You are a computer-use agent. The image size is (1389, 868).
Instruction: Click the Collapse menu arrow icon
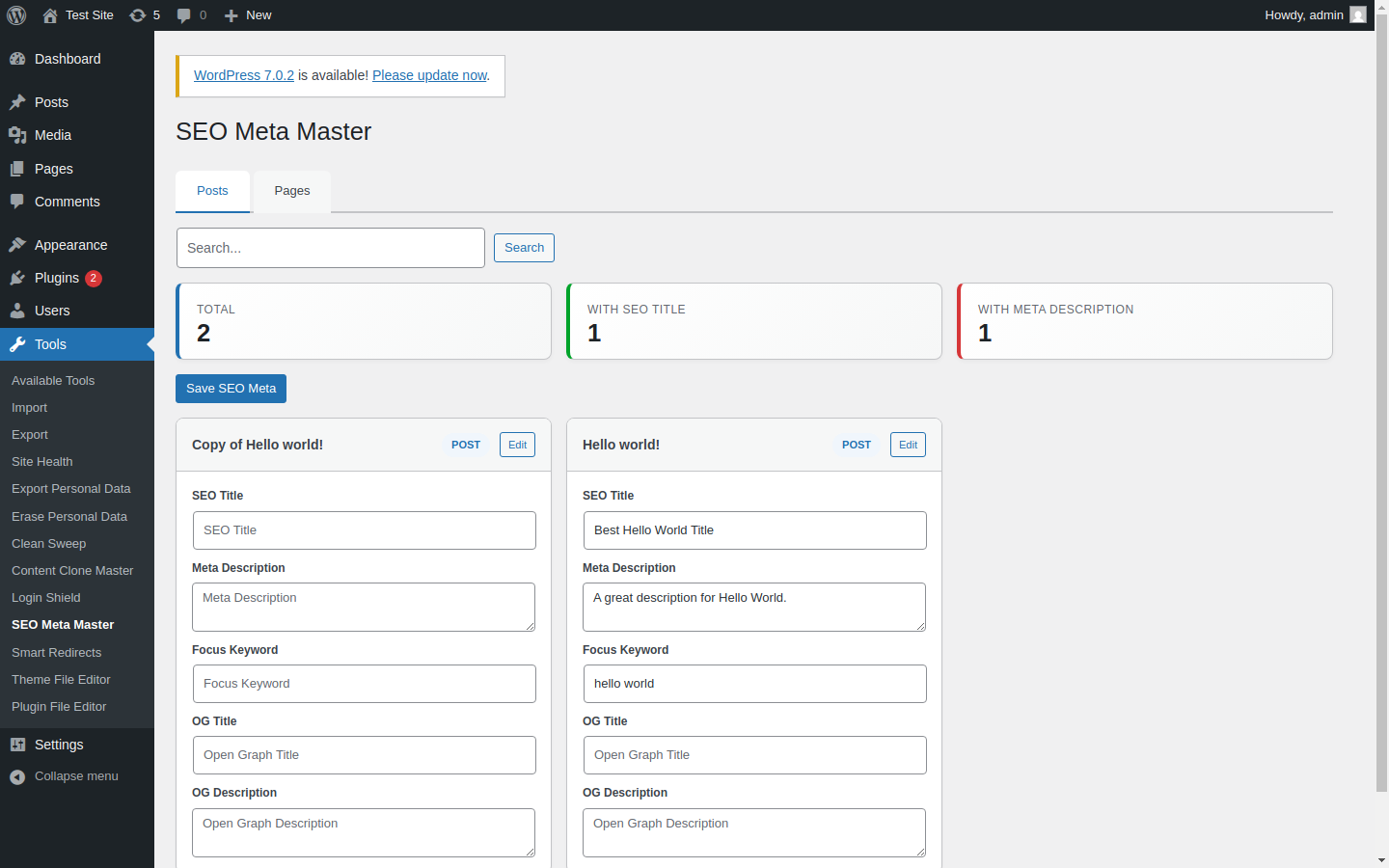17,776
